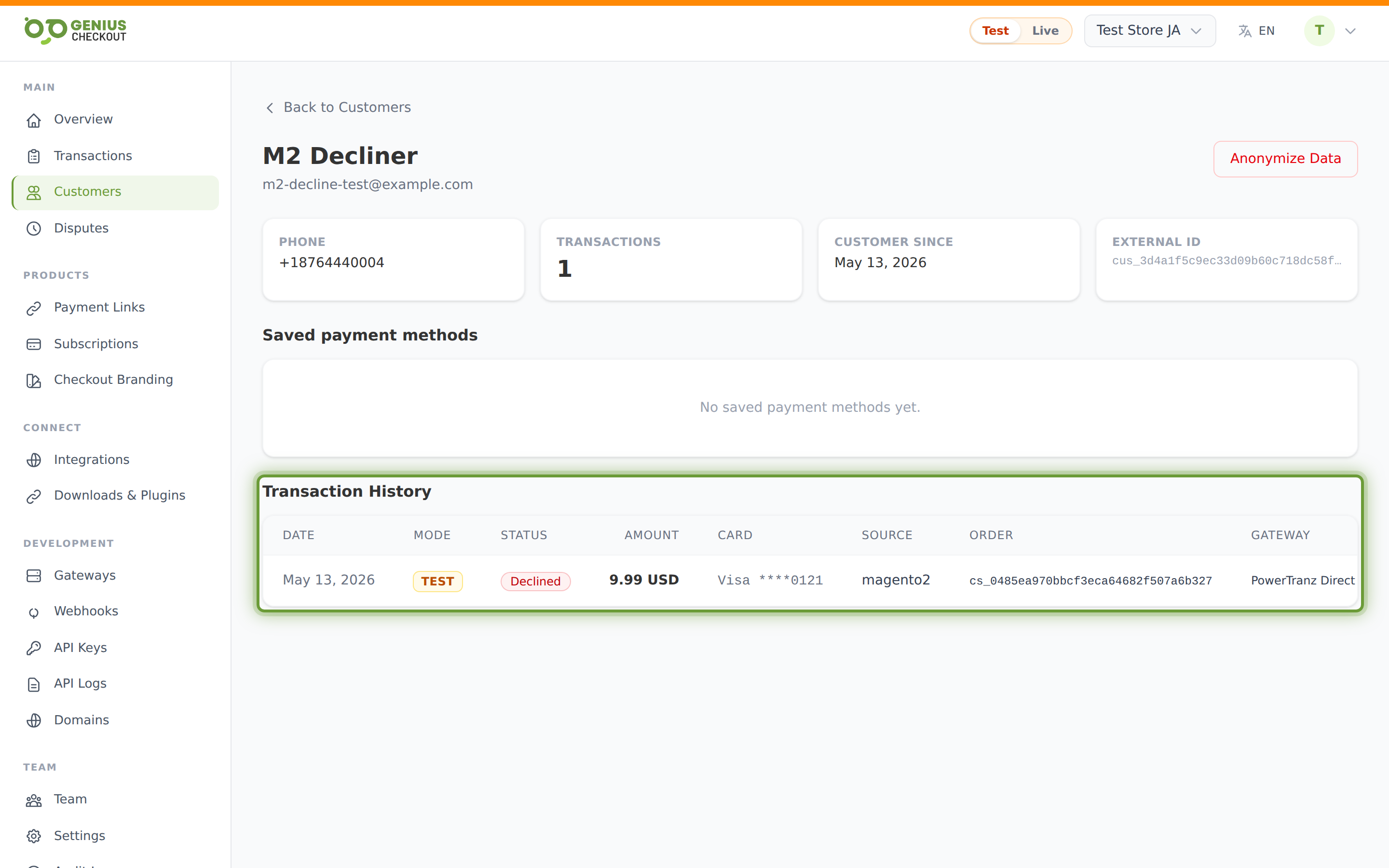Open Disputes page
Image resolution: width=1389 pixels, height=868 pixels.
click(x=115, y=228)
